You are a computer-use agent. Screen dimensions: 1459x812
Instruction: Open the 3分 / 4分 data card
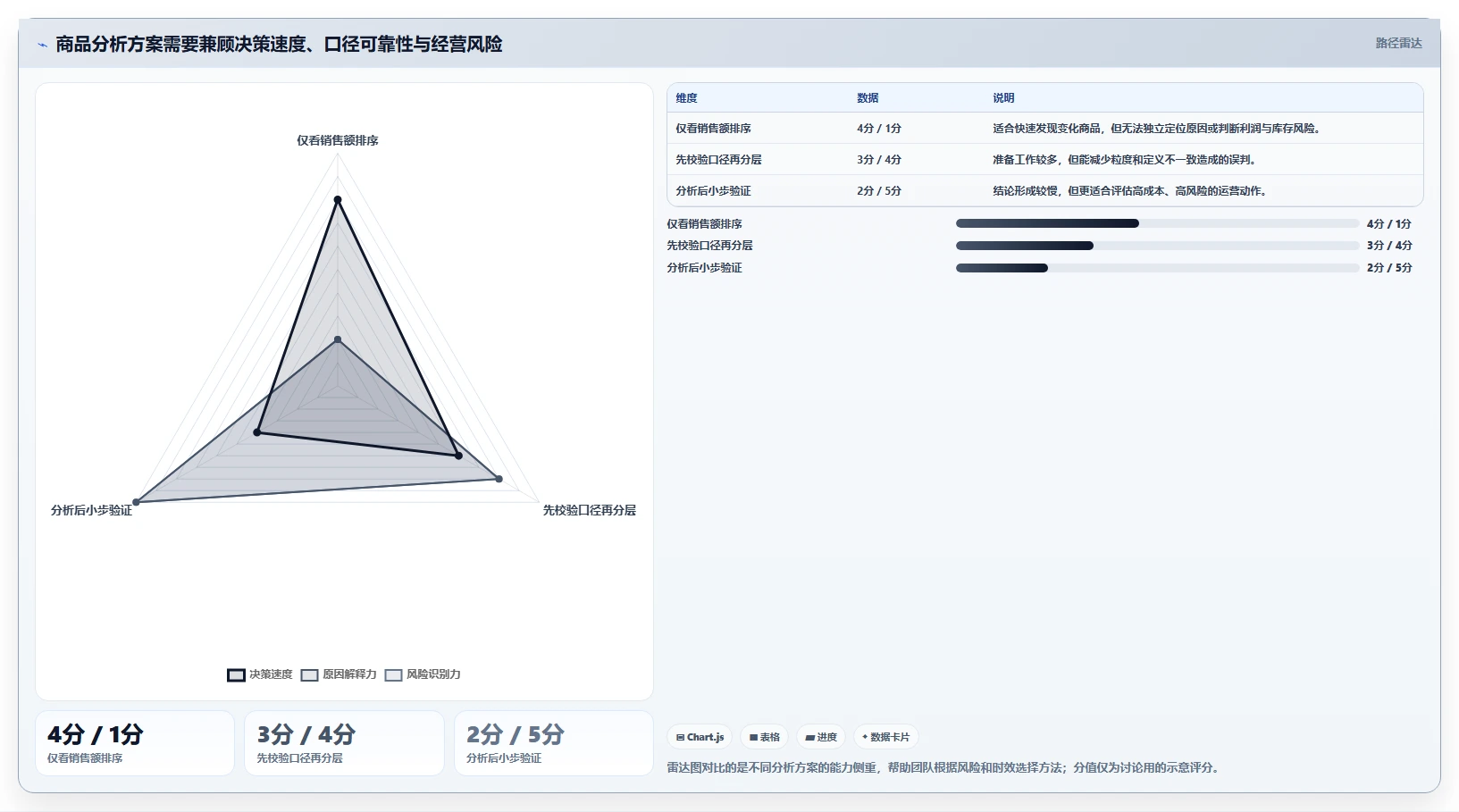click(x=344, y=743)
